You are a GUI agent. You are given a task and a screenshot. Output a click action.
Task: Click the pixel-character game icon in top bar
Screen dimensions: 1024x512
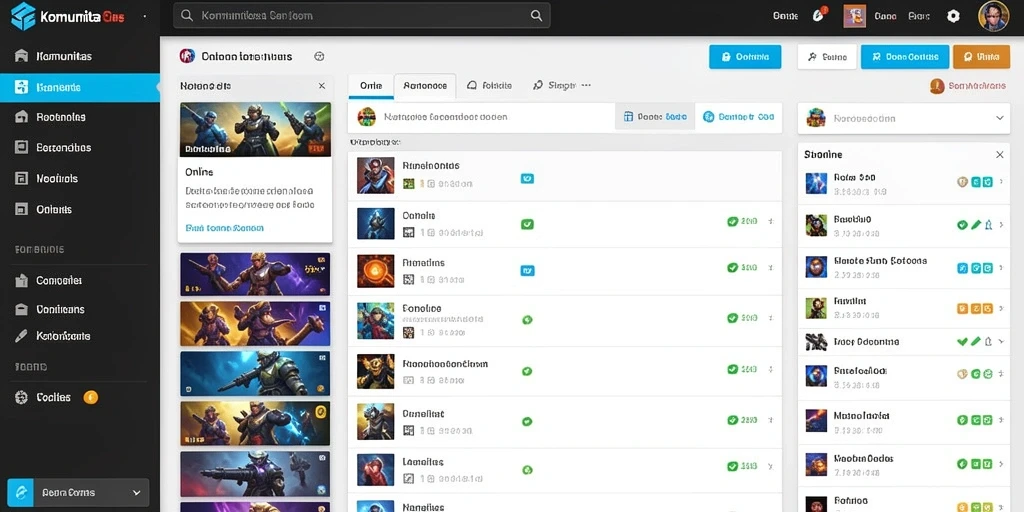point(854,16)
